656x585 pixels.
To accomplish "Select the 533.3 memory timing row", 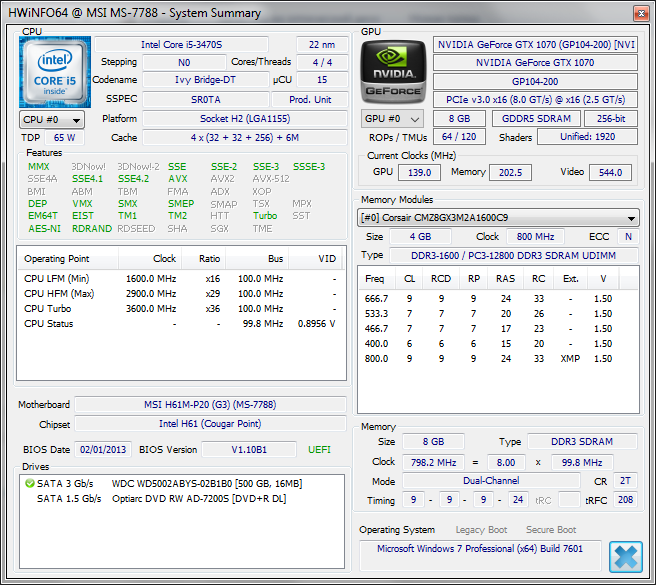I will pos(498,314).
